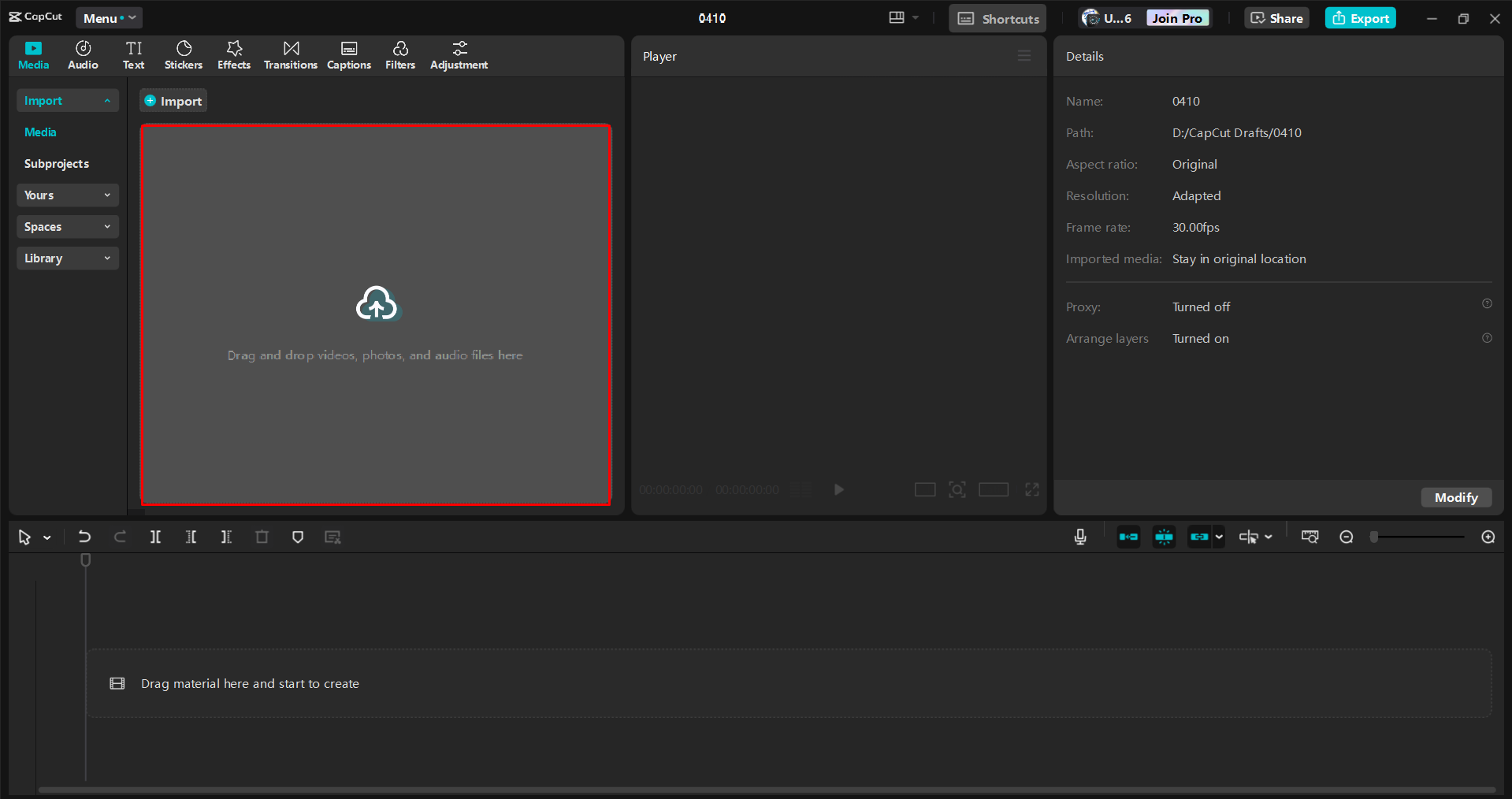Select the Split tool
Image resolution: width=1512 pixels, height=799 pixels.
pyautogui.click(x=155, y=537)
